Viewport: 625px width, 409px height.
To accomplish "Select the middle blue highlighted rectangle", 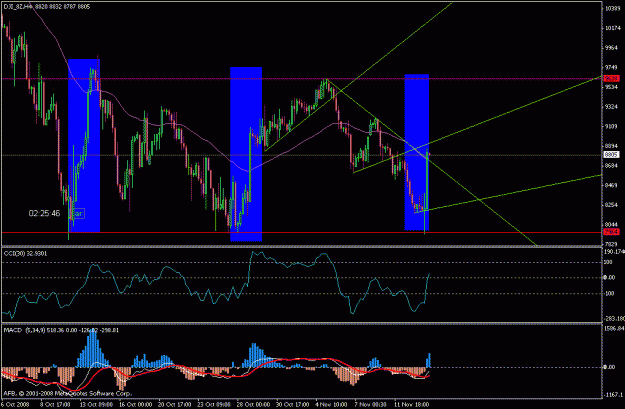I will point(246,154).
